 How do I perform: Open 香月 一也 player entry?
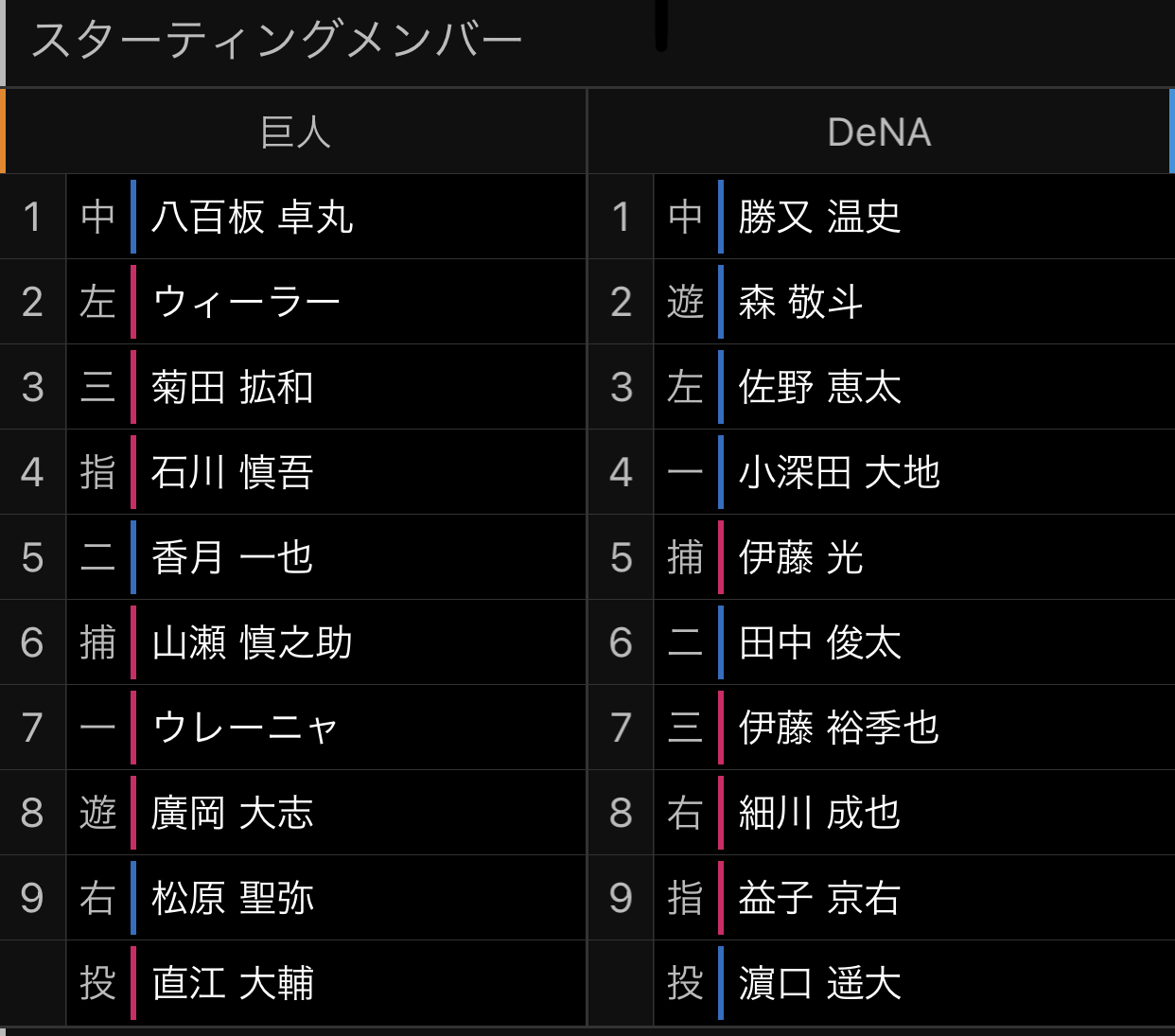pyautogui.click(x=232, y=557)
